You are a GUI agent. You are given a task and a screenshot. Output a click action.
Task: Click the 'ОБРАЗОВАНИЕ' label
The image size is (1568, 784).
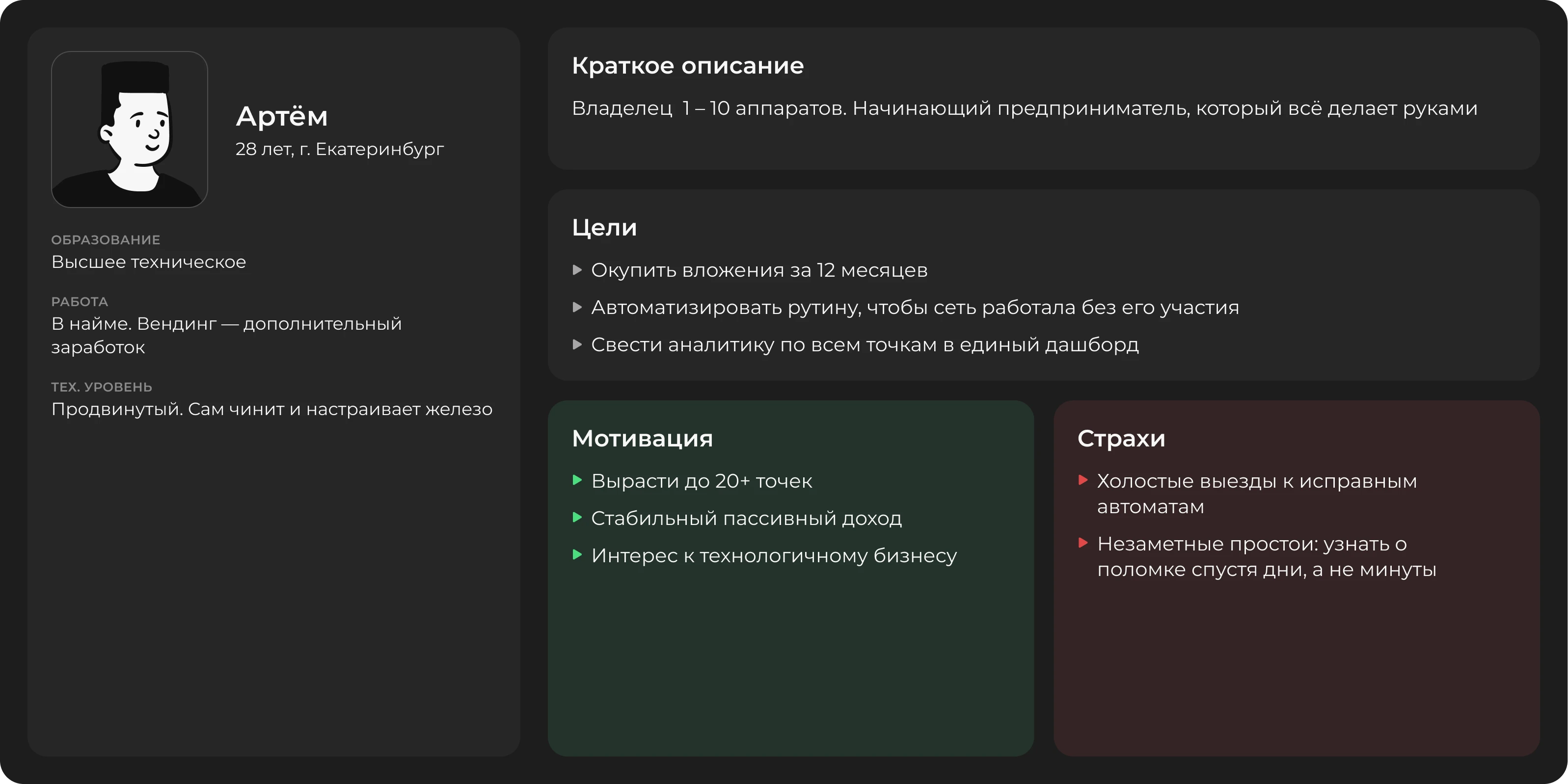tap(106, 239)
